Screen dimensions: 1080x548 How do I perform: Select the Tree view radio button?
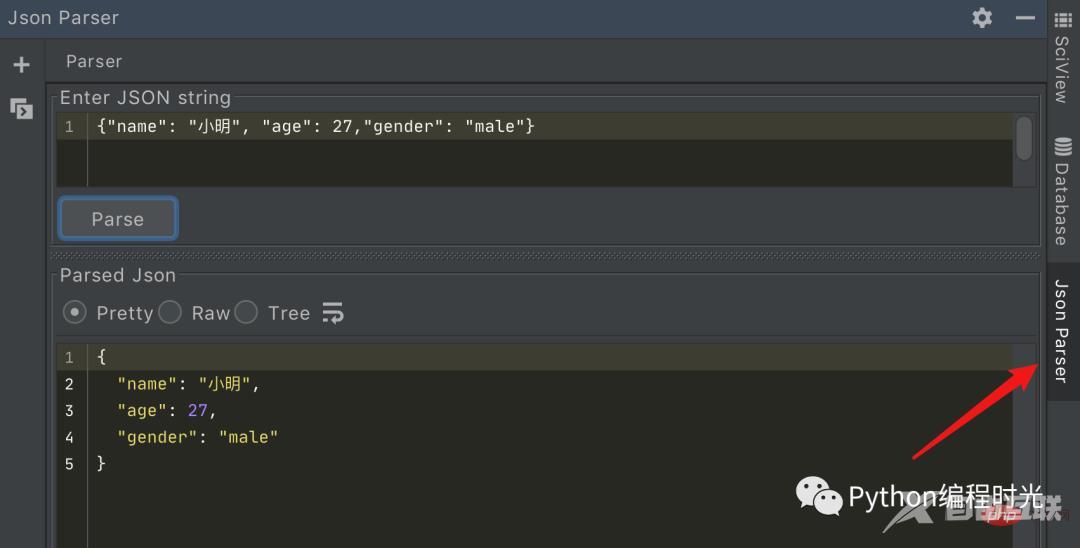coord(246,313)
